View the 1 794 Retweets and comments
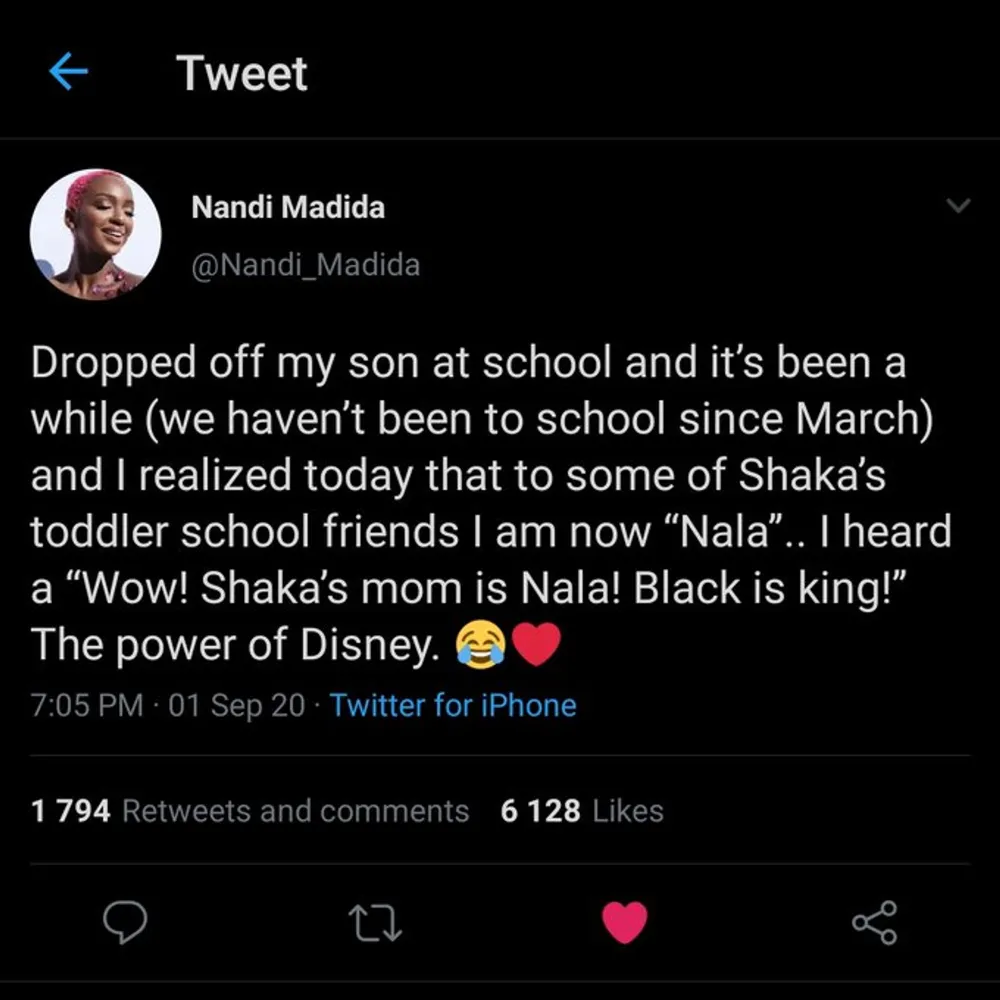 click(x=250, y=810)
